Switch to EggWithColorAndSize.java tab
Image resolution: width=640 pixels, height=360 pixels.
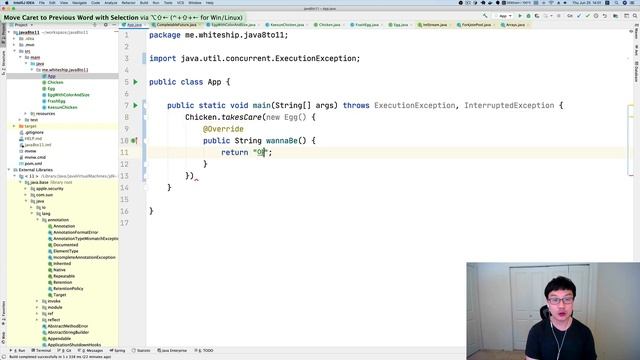tap(233, 25)
